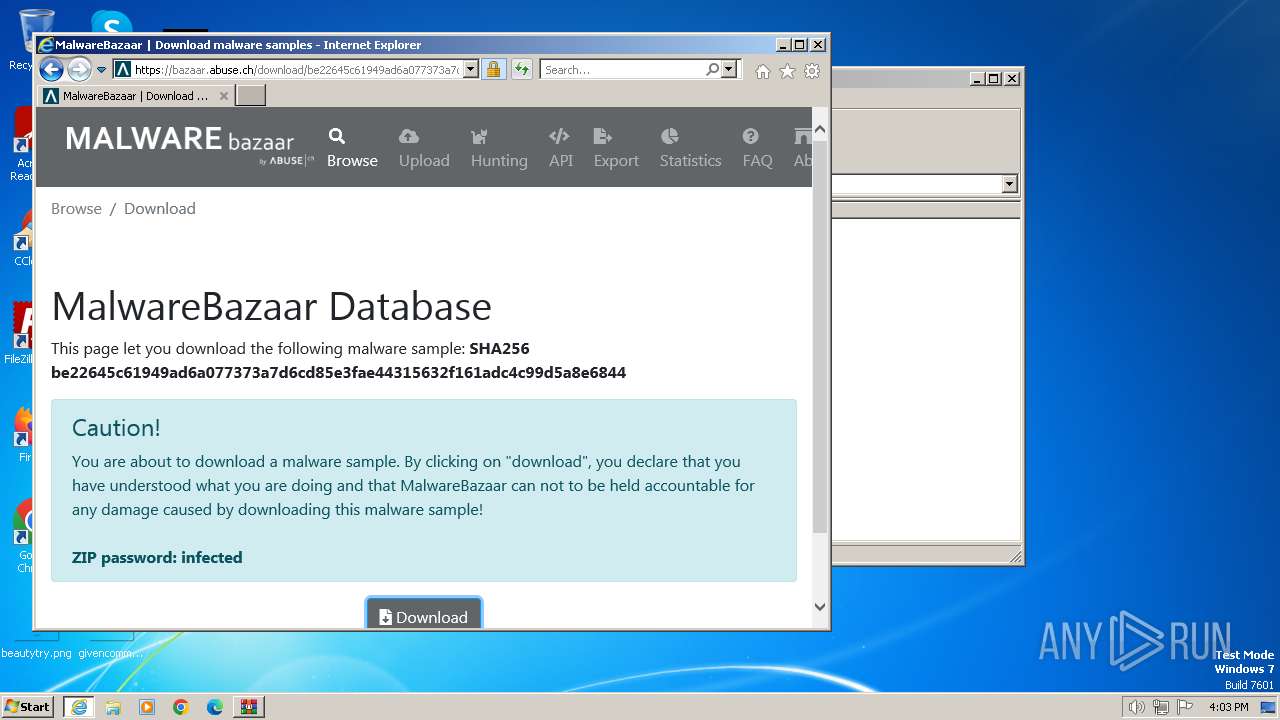Image resolution: width=1280 pixels, height=720 pixels.
Task: Click the MalwareBazaar Database heading
Action: (271, 306)
